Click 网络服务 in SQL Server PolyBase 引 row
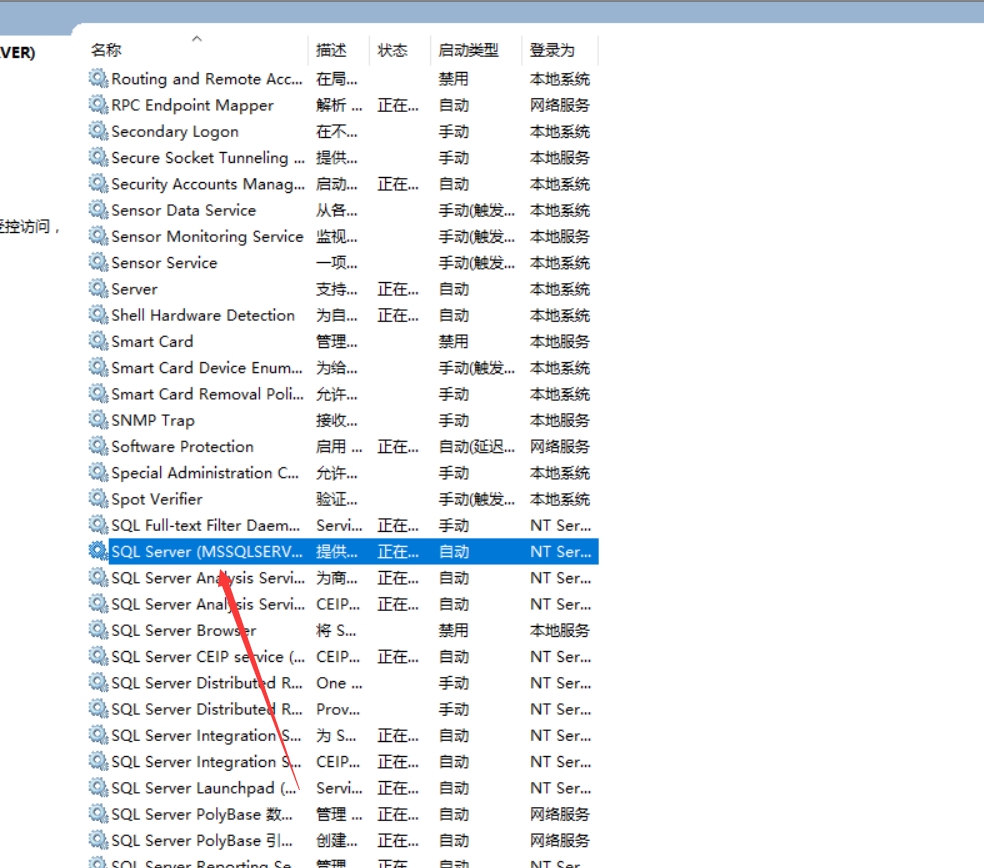 point(560,841)
